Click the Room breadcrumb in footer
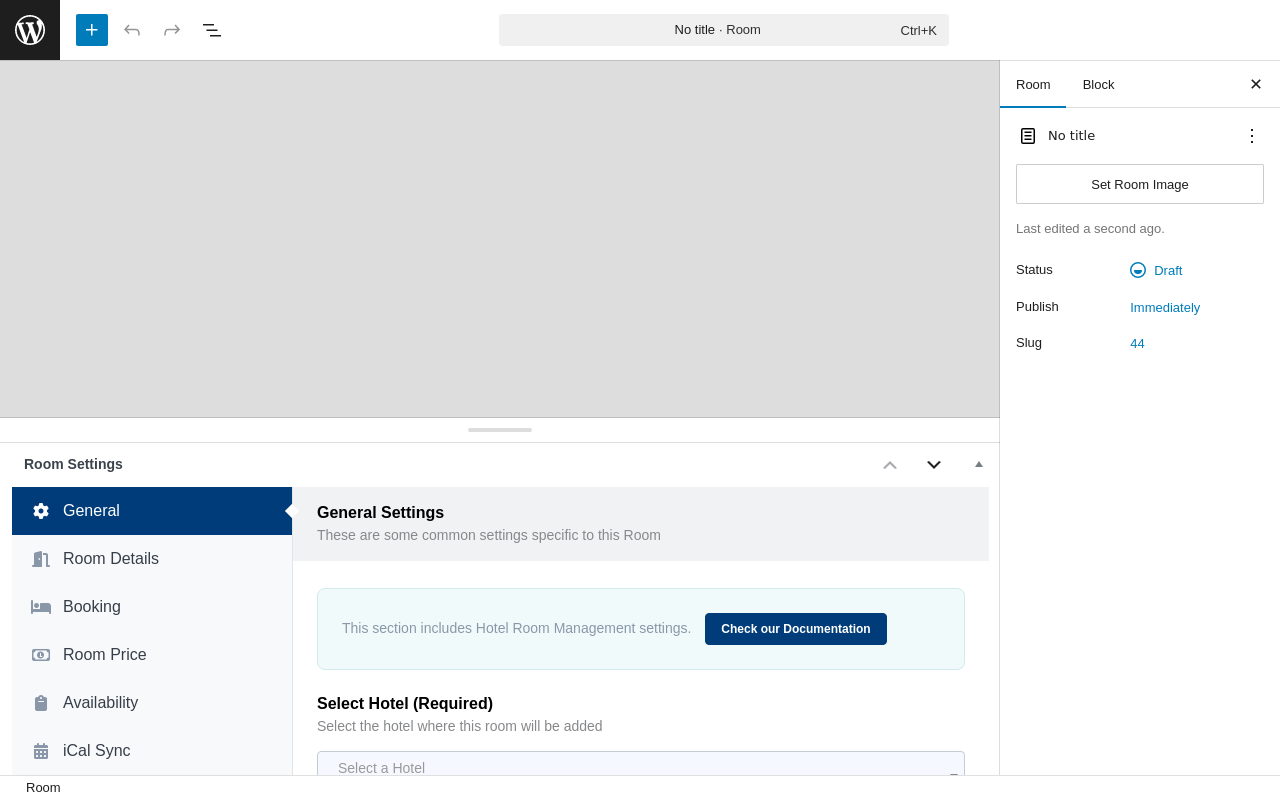The height and width of the screenshot is (800, 1280). click(x=43, y=788)
